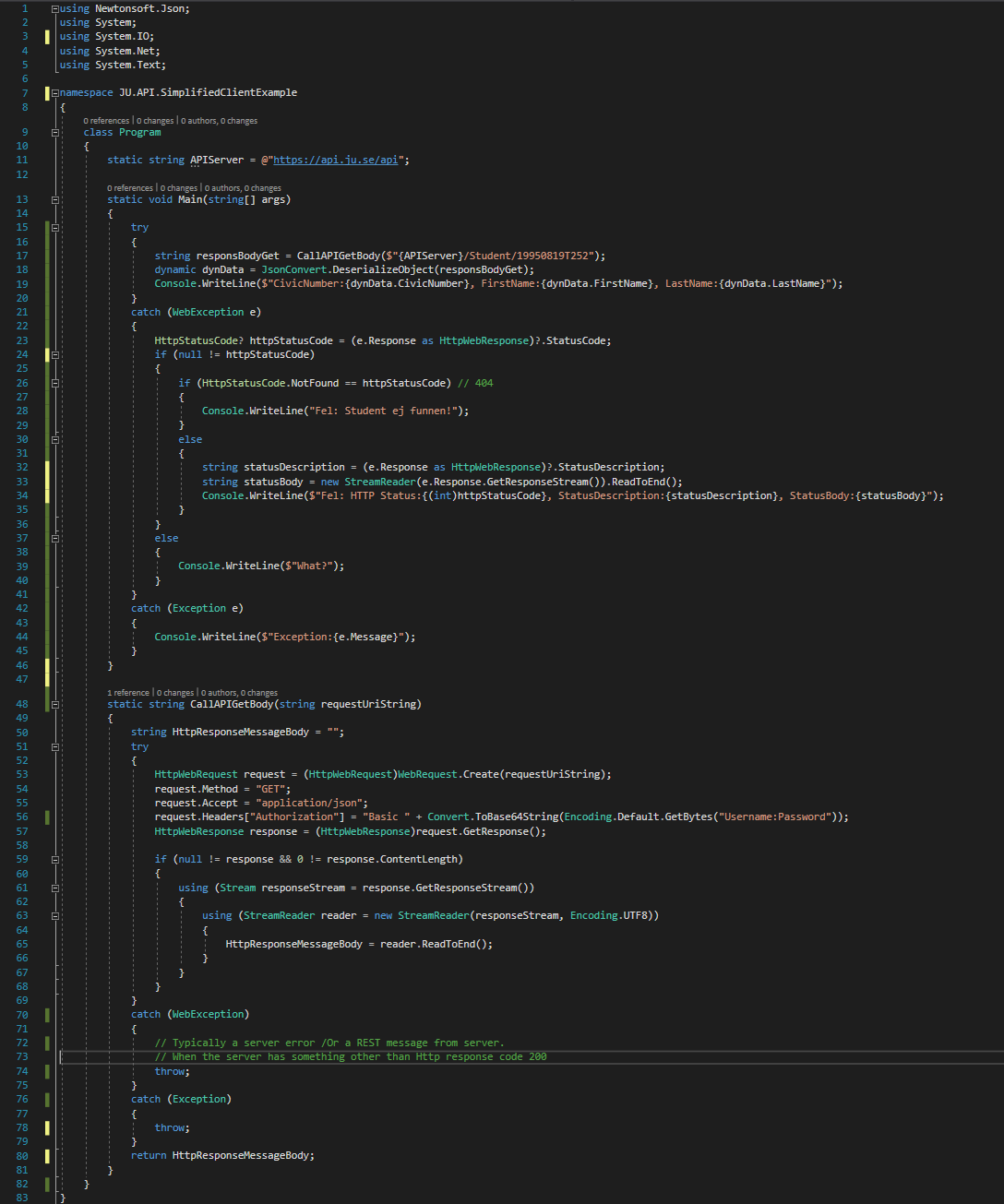Collapse the 'if (null != httpStatusCode)' block
This screenshot has width=1004, height=1204.
[x=55, y=354]
